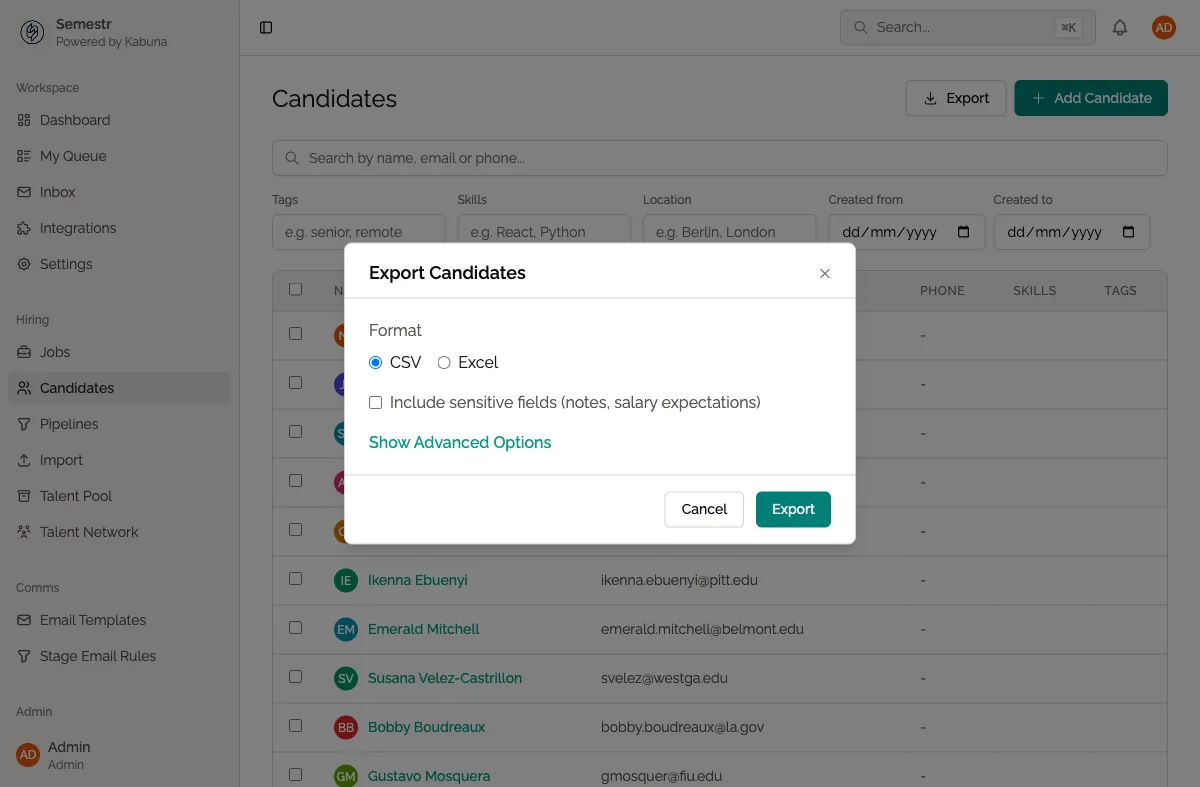Enable include sensitive fields checkbox
This screenshot has width=1200, height=787.
click(x=375, y=402)
